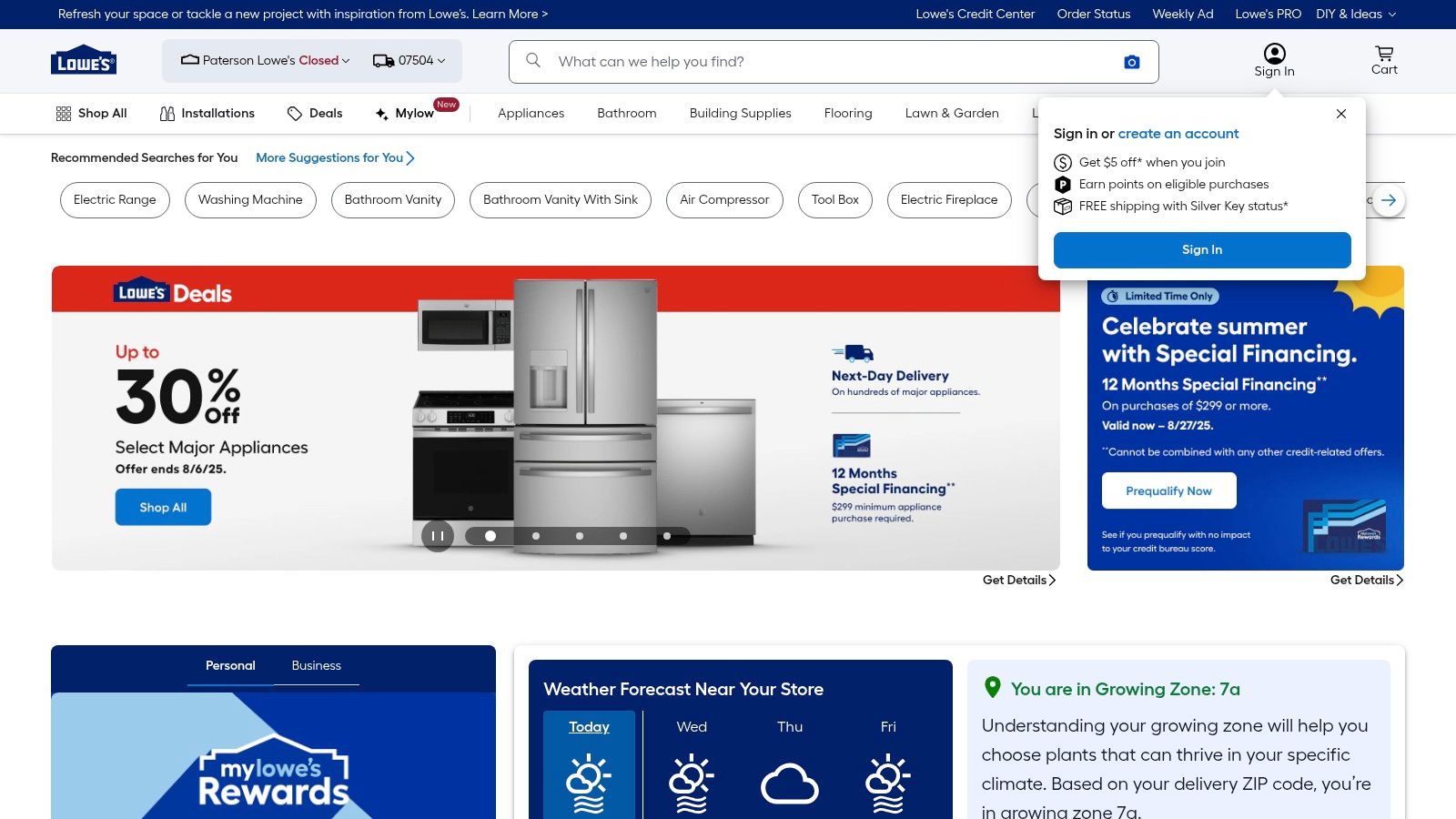The width and height of the screenshot is (1456, 819).
Task: Open the Weekly Ad link
Action: tap(1183, 14)
